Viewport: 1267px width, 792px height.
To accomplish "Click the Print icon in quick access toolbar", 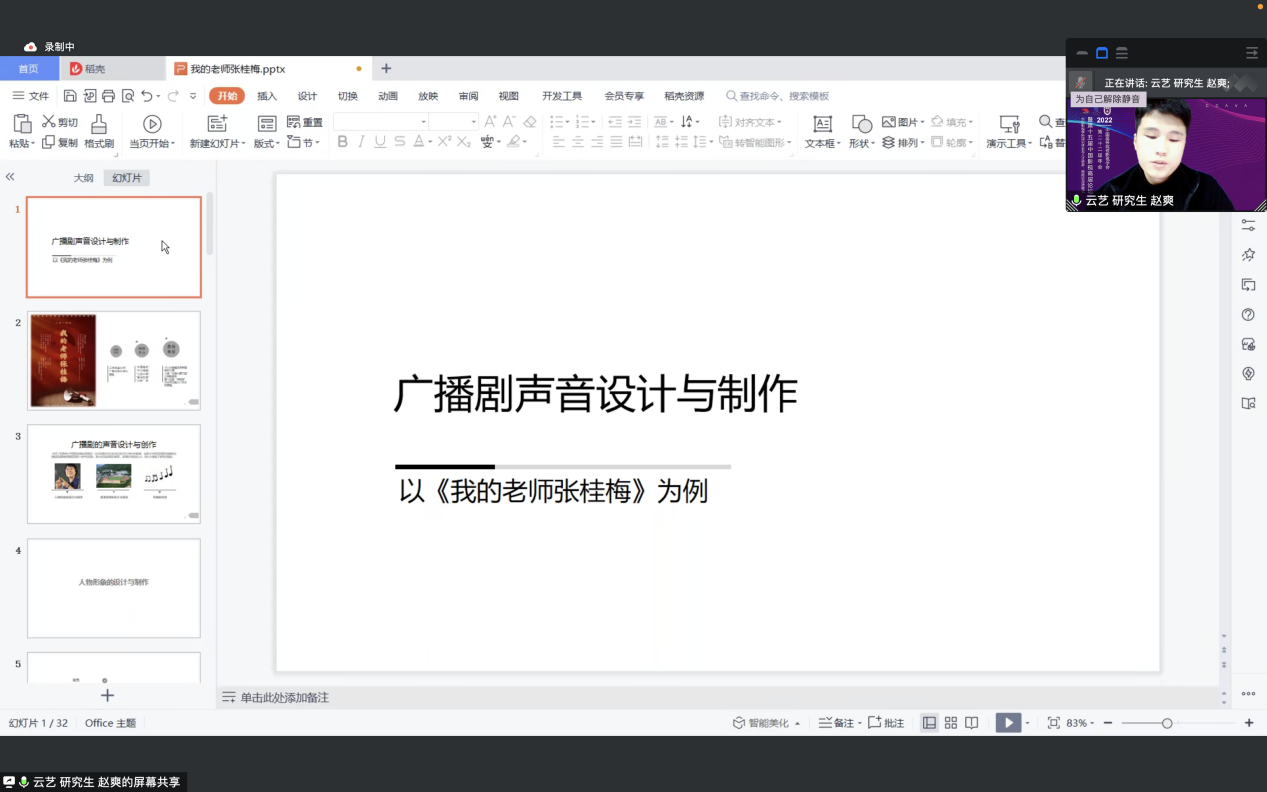I will pos(108,96).
